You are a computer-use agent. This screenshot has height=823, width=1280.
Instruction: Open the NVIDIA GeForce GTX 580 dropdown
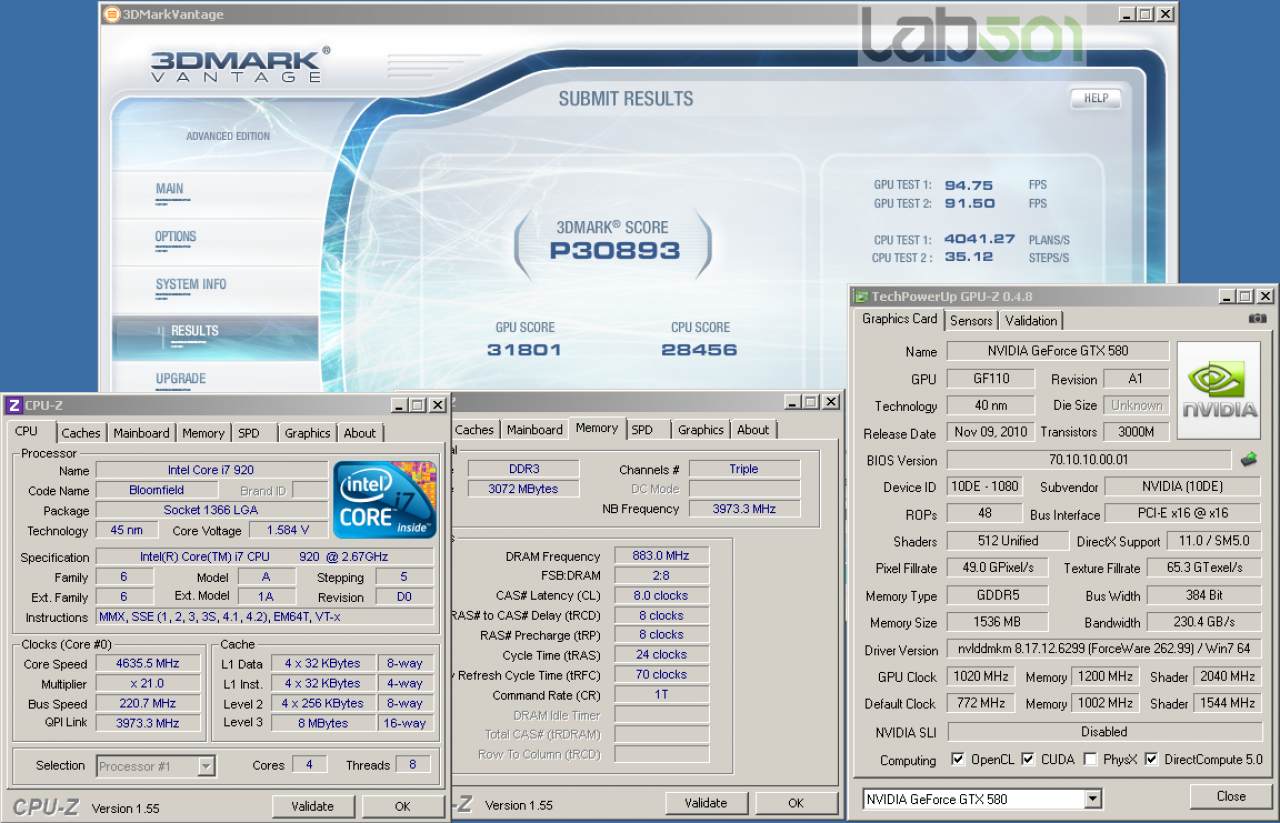[982, 799]
